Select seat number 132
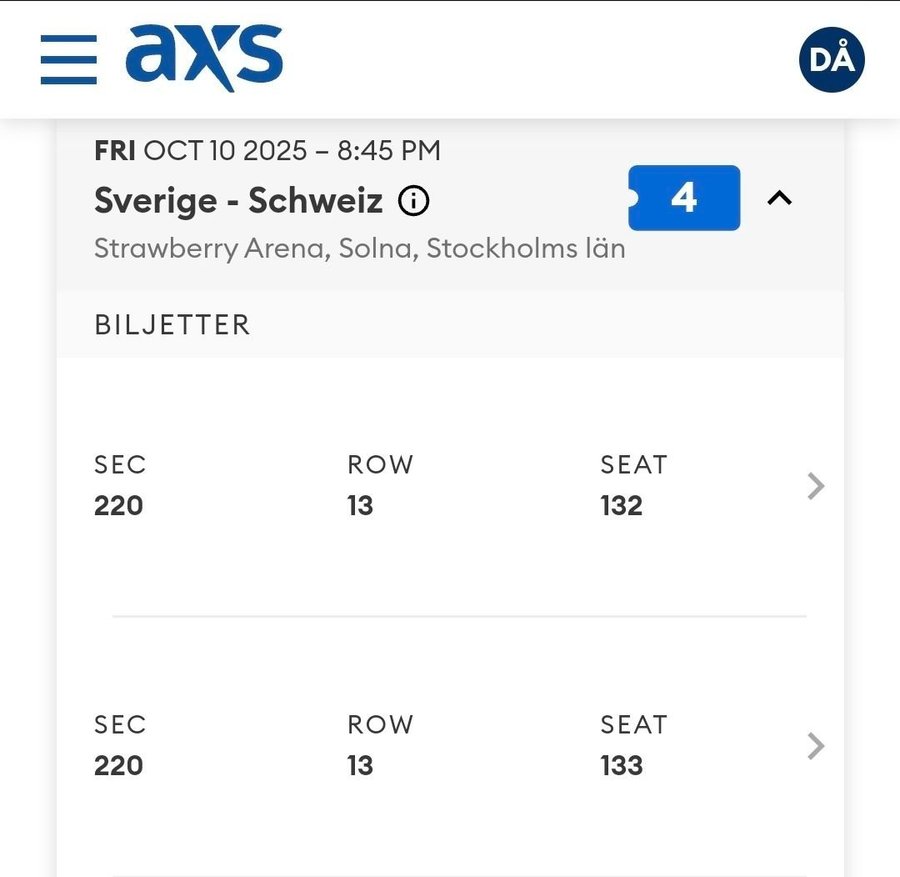 (x=621, y=506)
